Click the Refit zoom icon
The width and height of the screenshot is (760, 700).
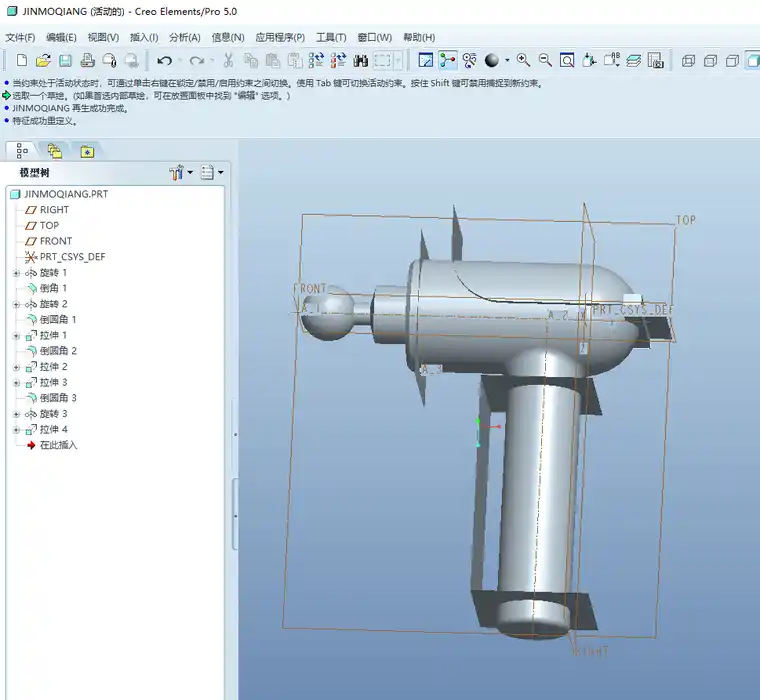pos(567,61)
